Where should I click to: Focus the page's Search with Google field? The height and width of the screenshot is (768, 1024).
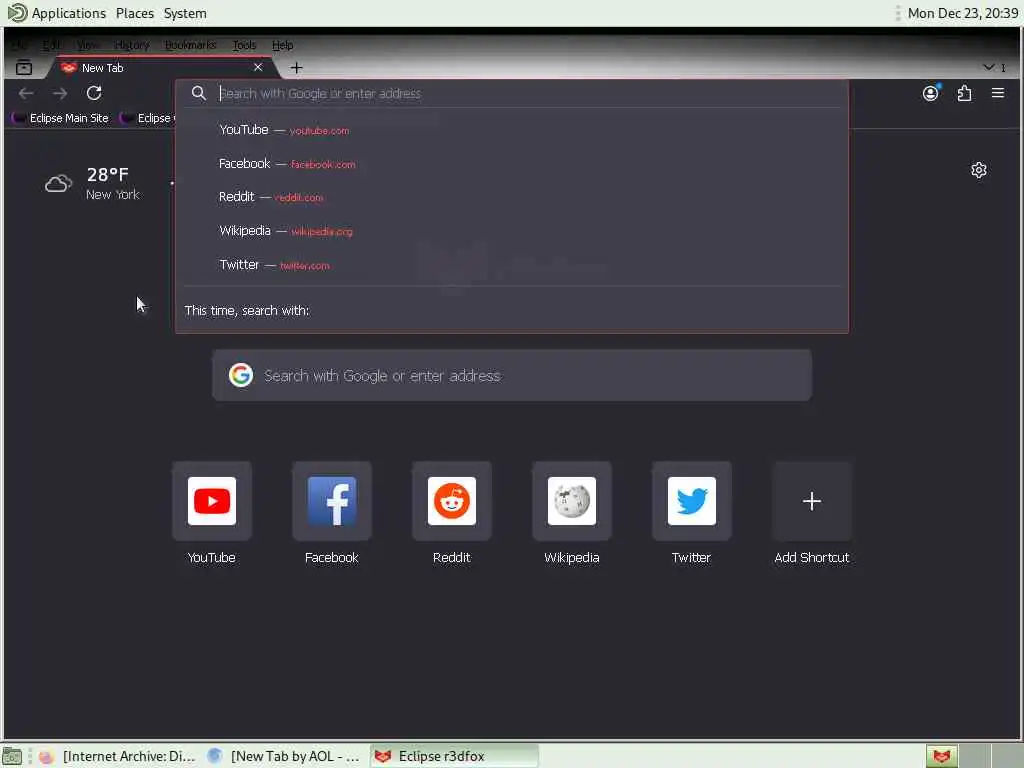click(x=512, y=376)
